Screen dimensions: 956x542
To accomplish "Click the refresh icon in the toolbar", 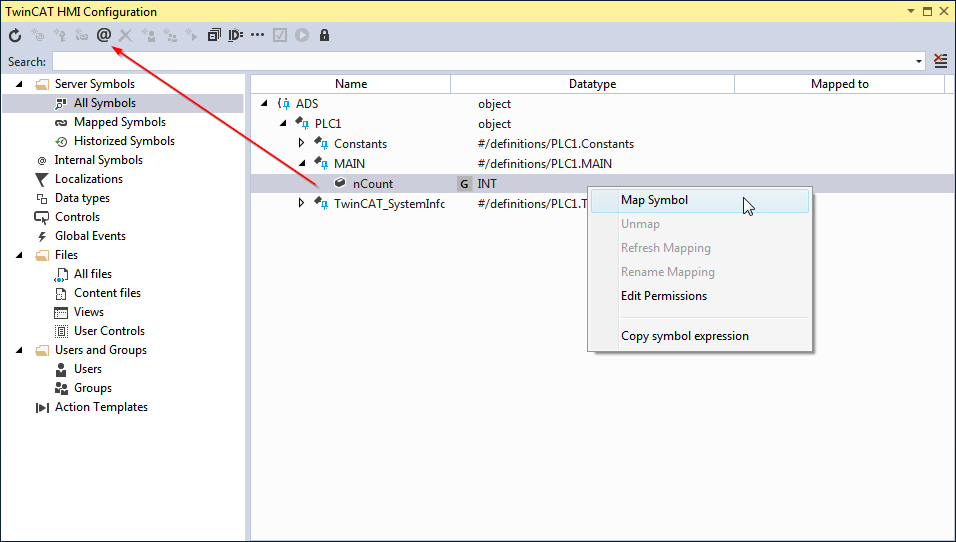I will coord(15,35).
